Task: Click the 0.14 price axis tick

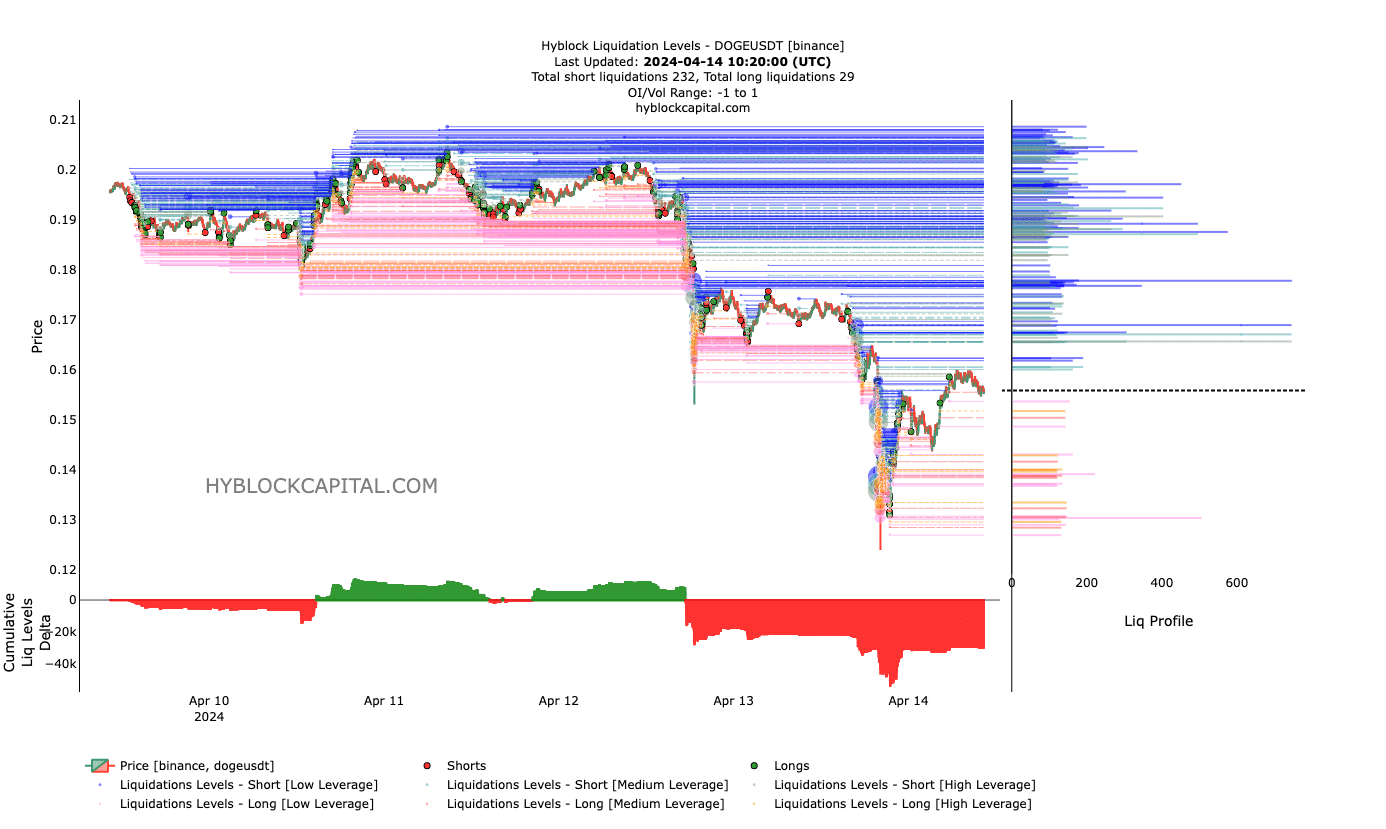Action: point(63,470)
